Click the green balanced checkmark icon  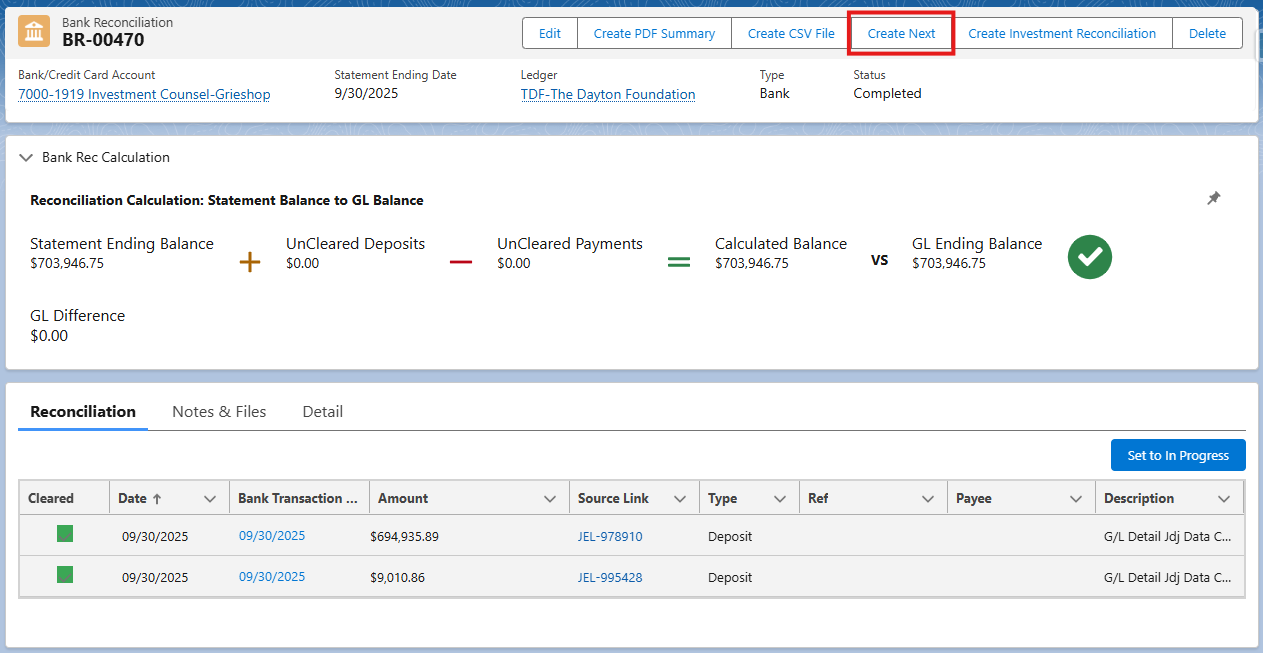(x=1090, y=256)
